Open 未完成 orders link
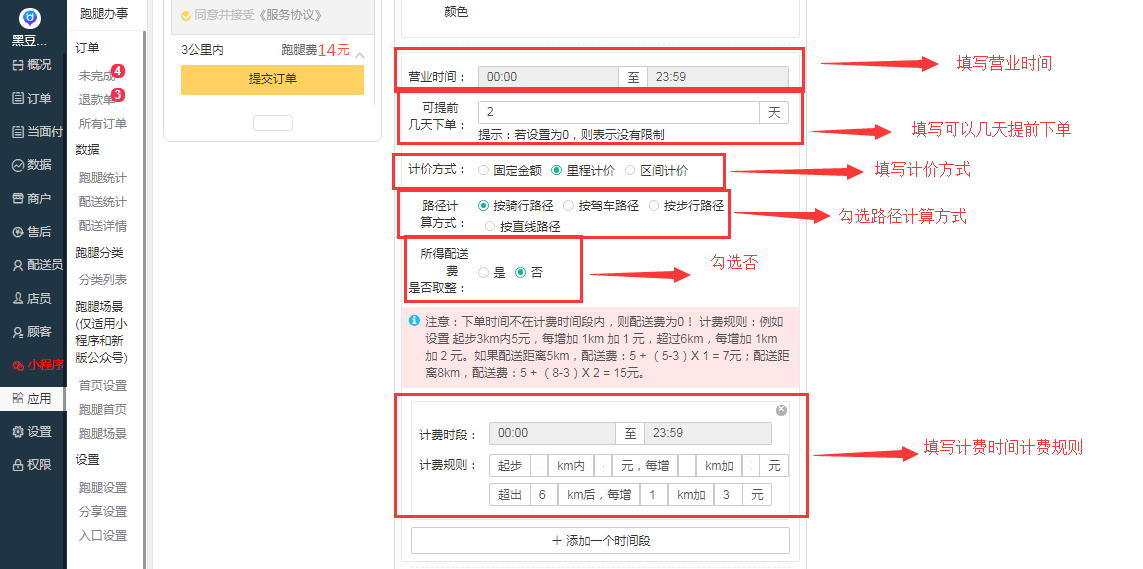This screenshot has height=569, width=1143. [x=96, y=76]
